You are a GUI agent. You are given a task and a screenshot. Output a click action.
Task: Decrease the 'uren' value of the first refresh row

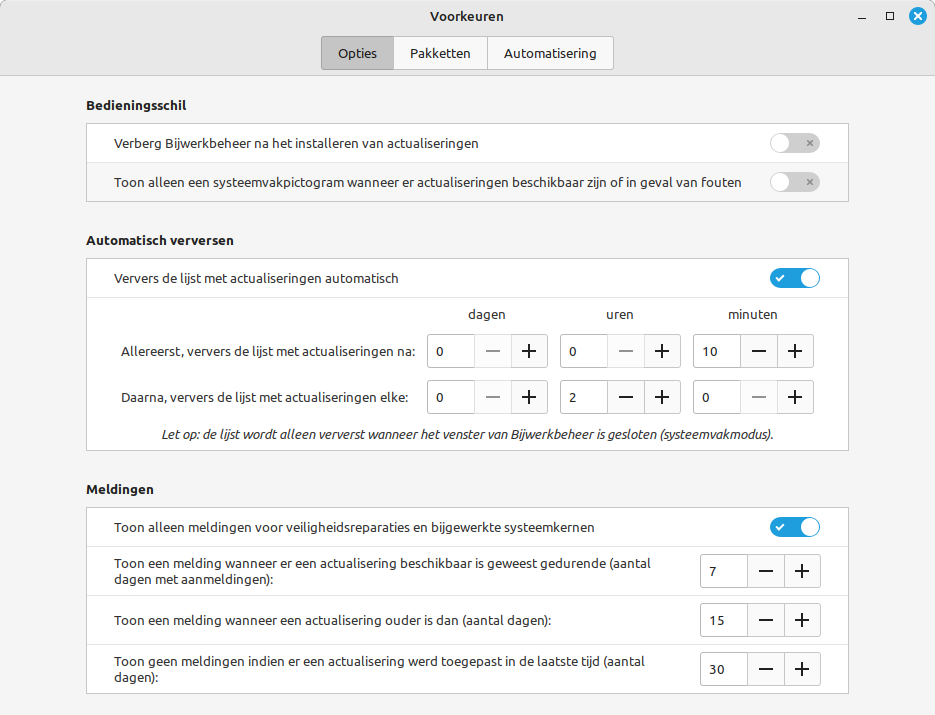(x=626, y=351)
